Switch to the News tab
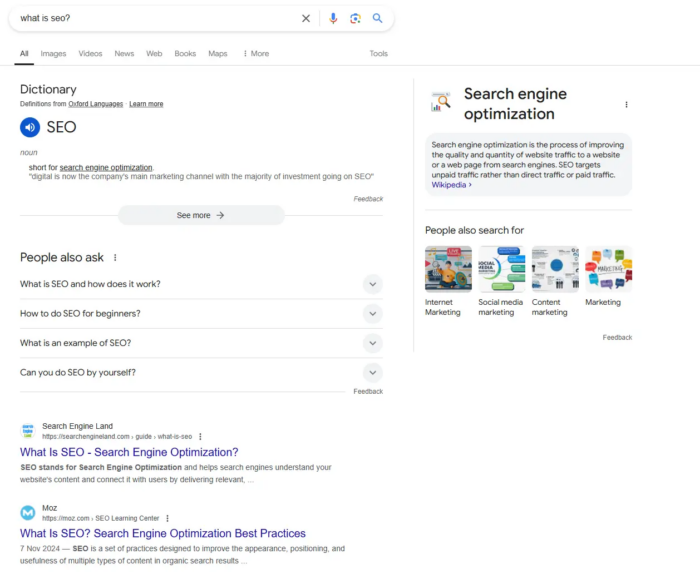 (124, 54)
